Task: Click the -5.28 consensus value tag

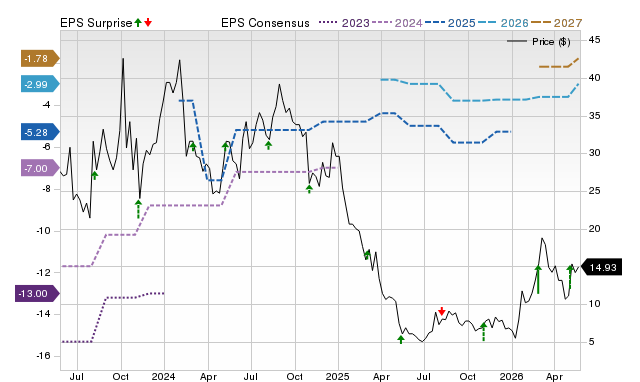Action: pos(40,132)
